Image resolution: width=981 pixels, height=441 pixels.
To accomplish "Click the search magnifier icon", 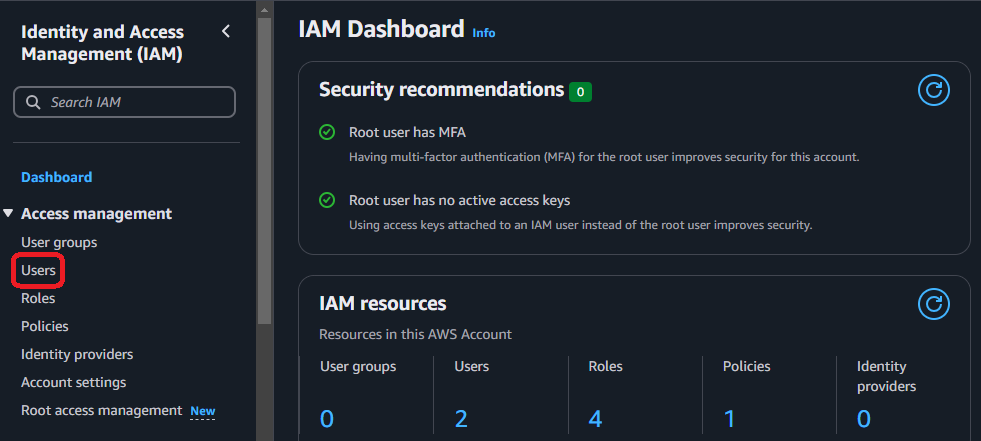I will (33, 102).
